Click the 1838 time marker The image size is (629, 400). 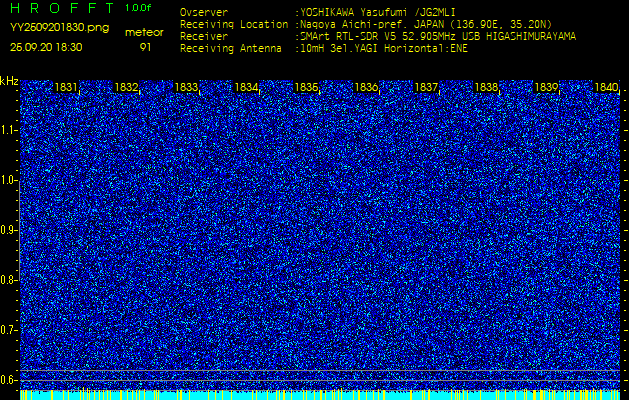point(486,87)
